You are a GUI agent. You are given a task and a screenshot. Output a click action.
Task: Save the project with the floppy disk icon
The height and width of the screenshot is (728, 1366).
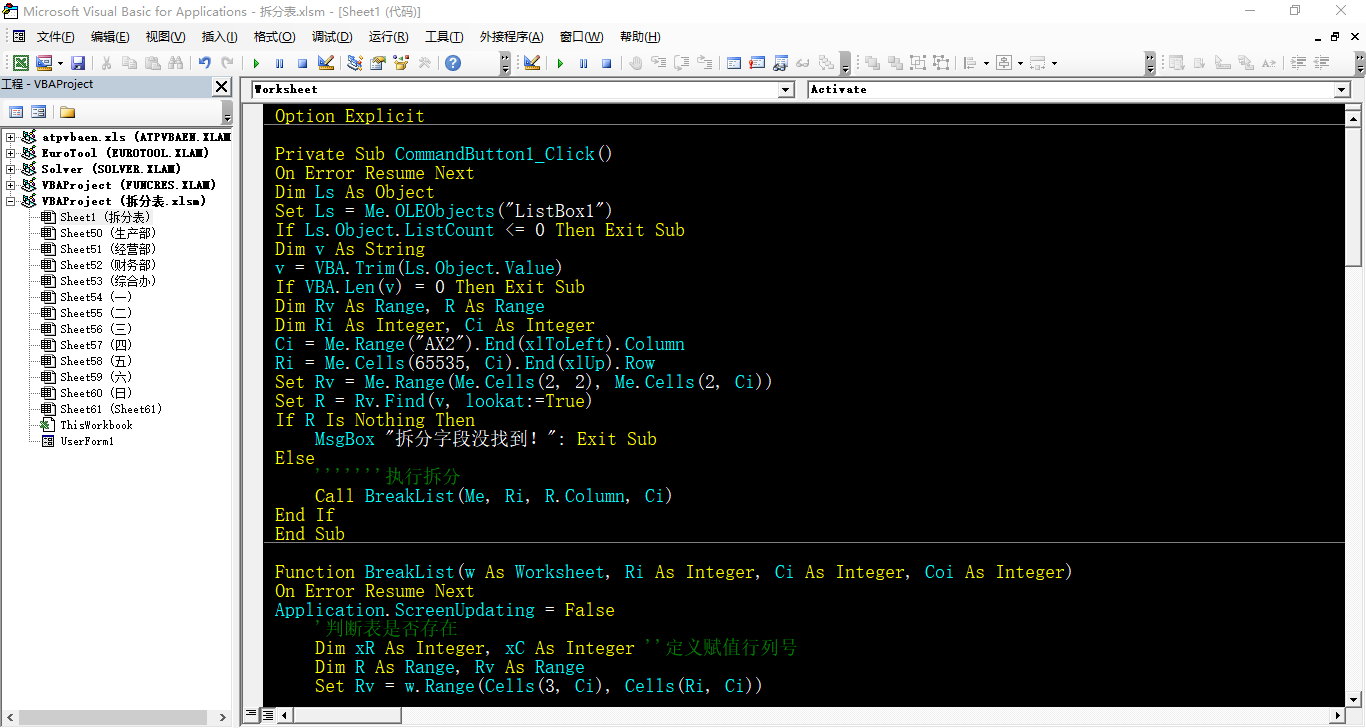(78, 63)
